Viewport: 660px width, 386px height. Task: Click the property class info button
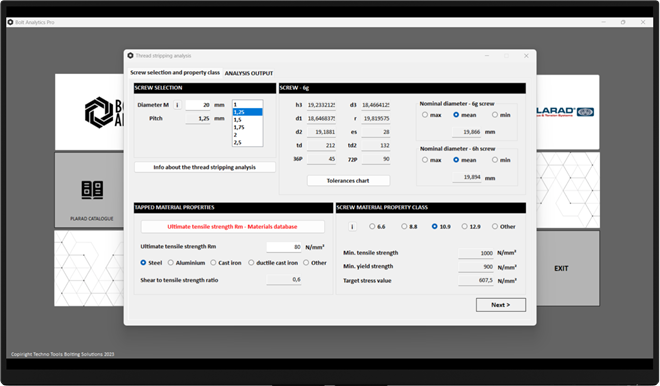pyautogui.click(x=352, y=227)
